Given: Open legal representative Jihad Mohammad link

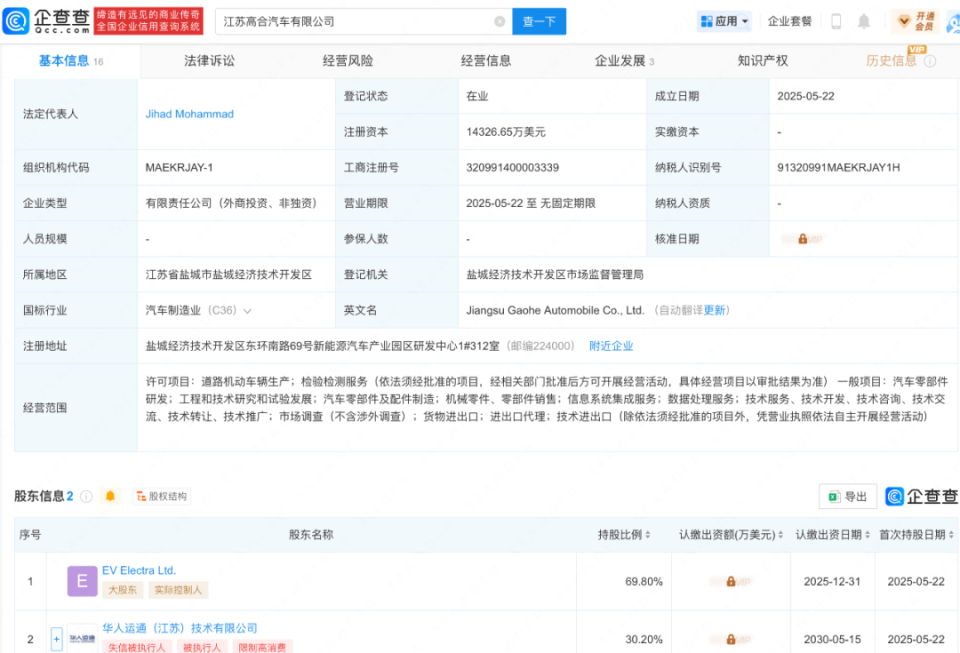Looking at the screenshot, I should [189, 114].
